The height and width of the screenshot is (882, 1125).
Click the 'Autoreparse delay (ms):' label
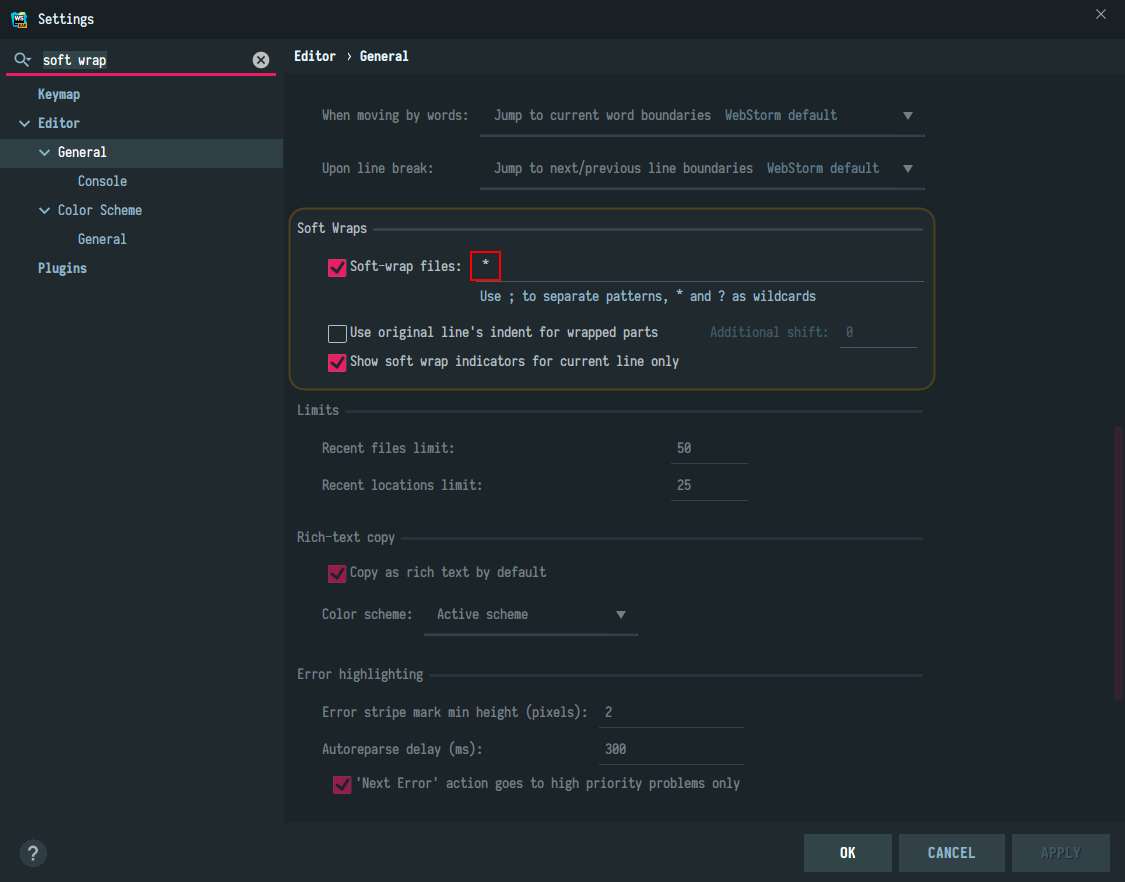(x=402, y=749)
